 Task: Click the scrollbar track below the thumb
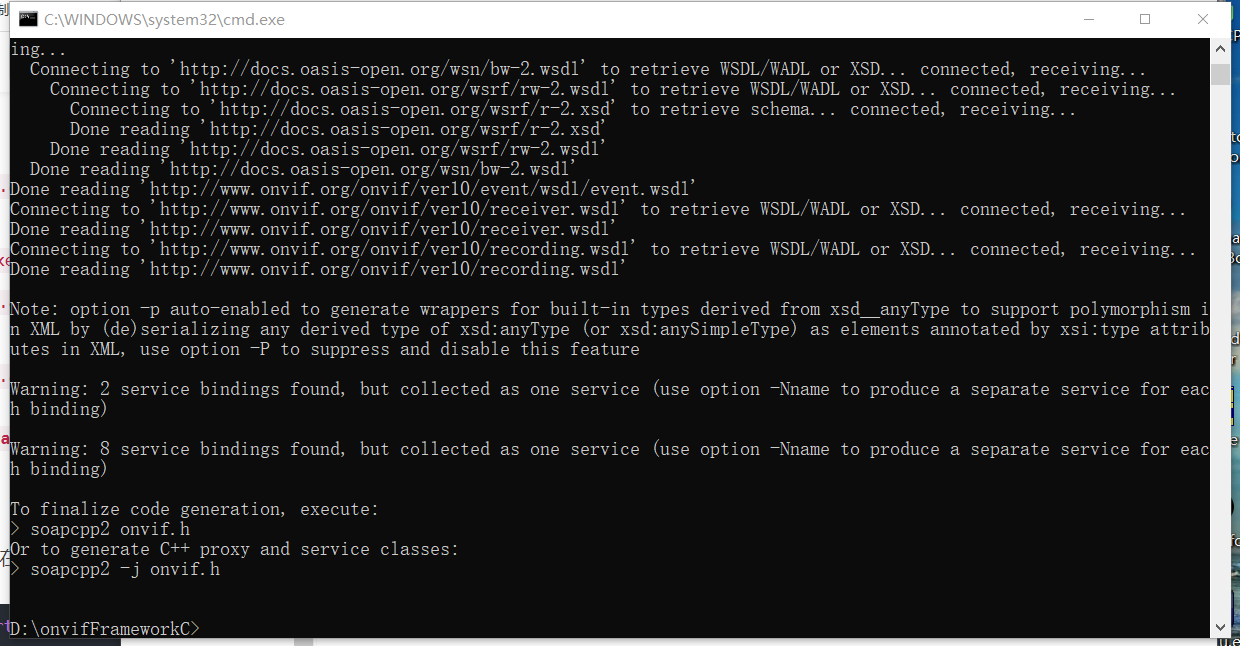coord(1220,350)
